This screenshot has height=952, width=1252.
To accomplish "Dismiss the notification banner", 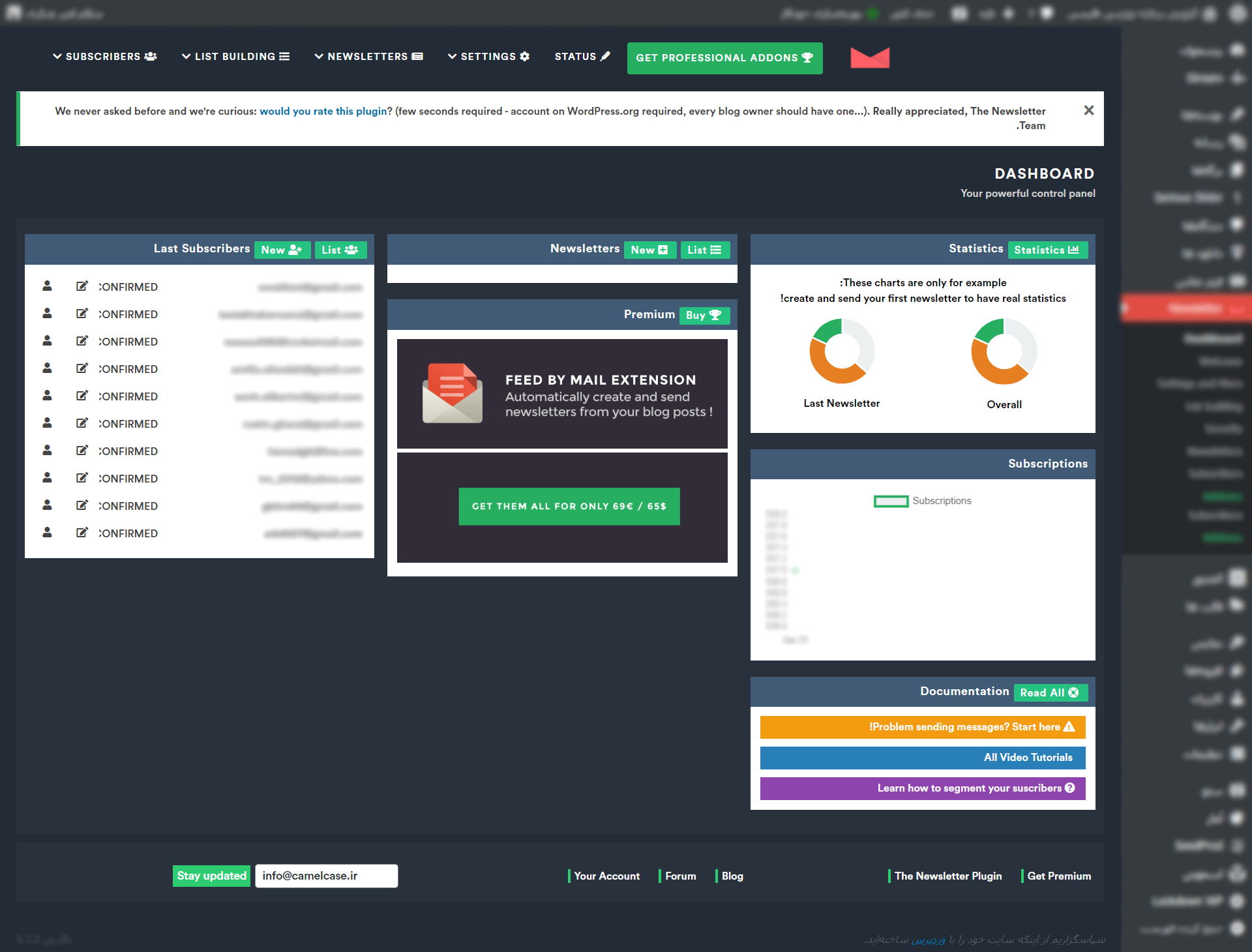I will pos(1088,109).
